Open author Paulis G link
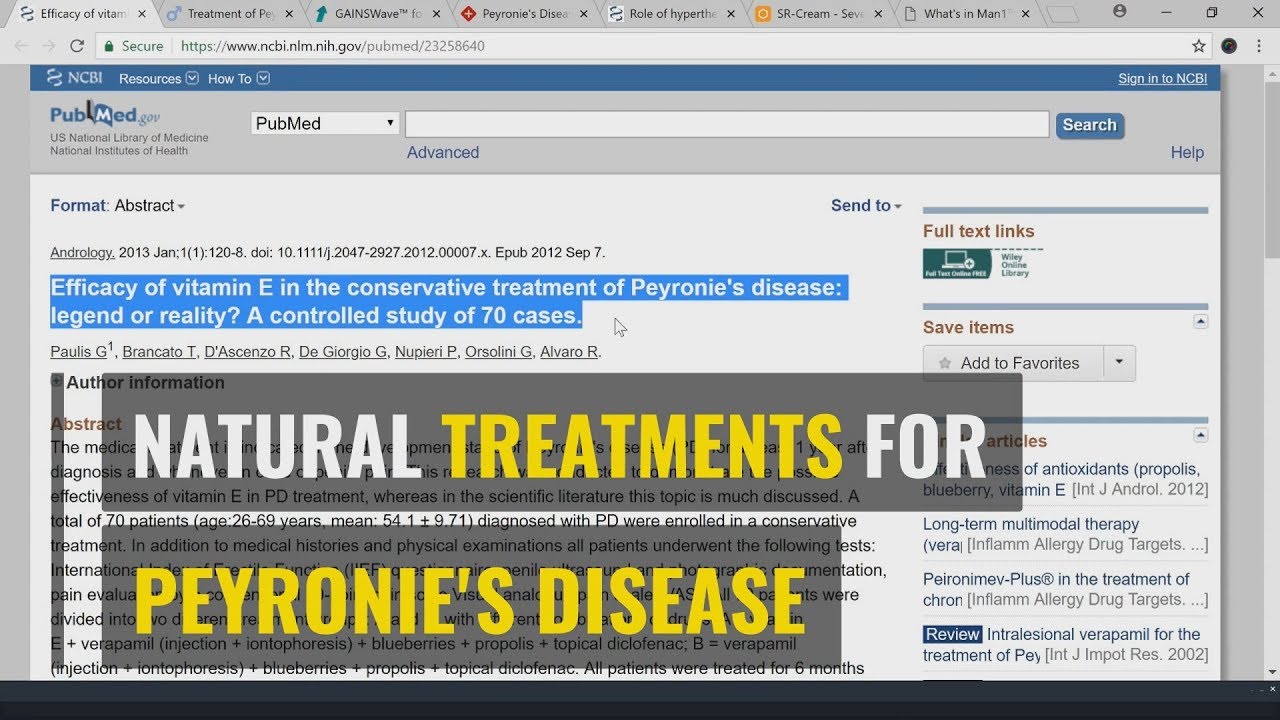The image size is (1280, 720). pyautogui.click(x=78, y=352)
